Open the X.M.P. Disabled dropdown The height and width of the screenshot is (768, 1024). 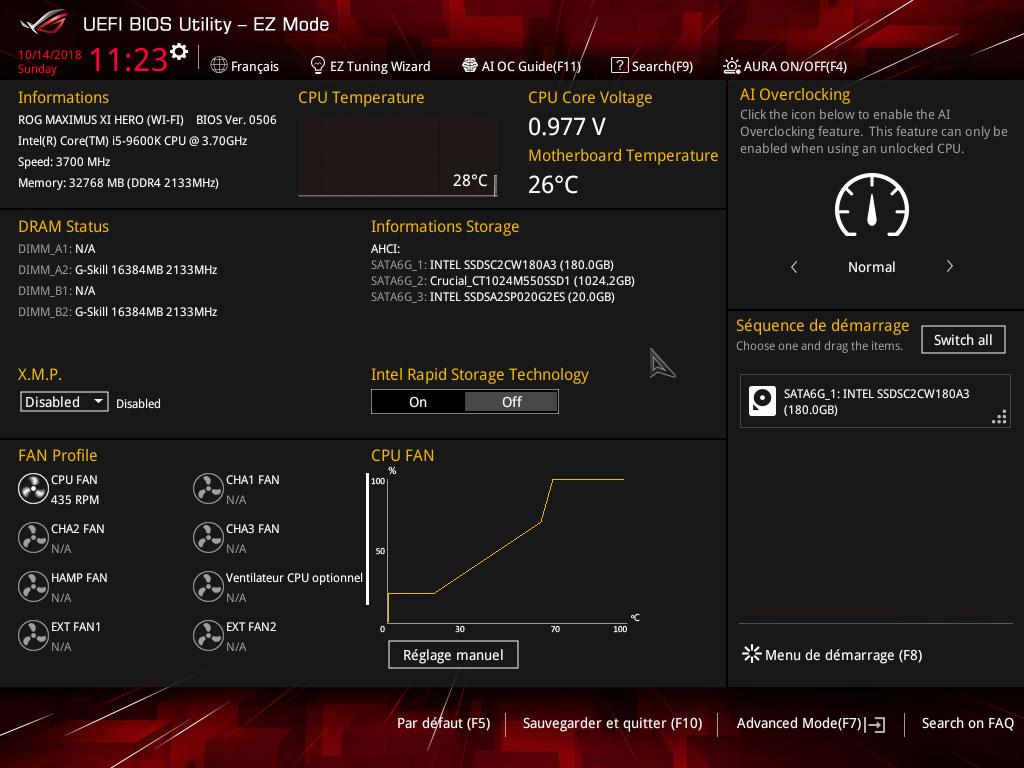point(65,402)
